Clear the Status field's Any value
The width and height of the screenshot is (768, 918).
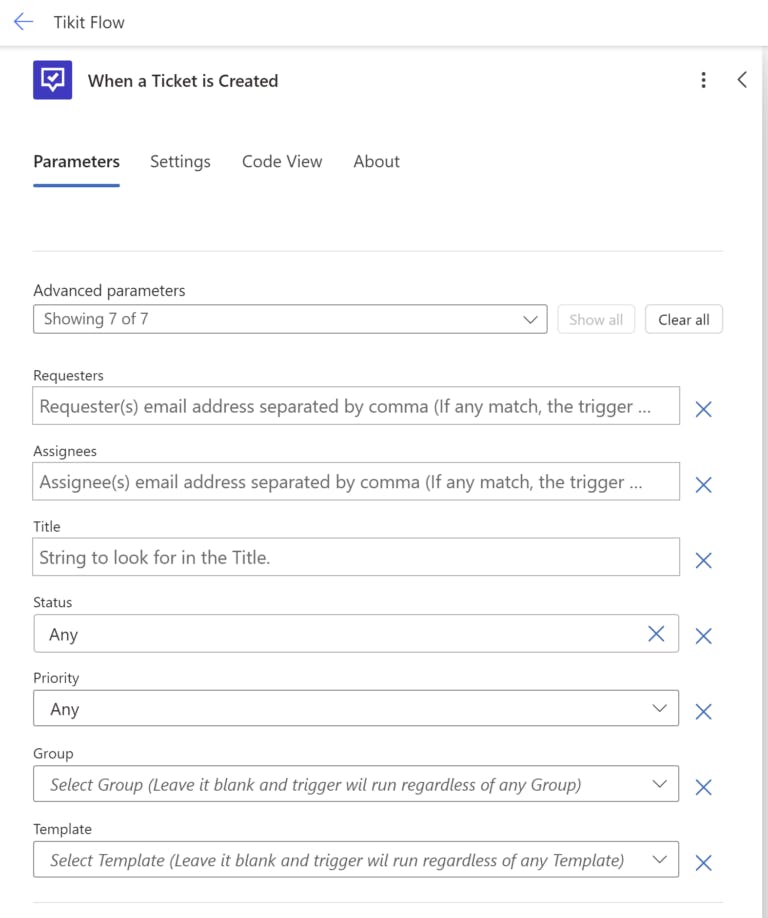click(x=656, y=633)
